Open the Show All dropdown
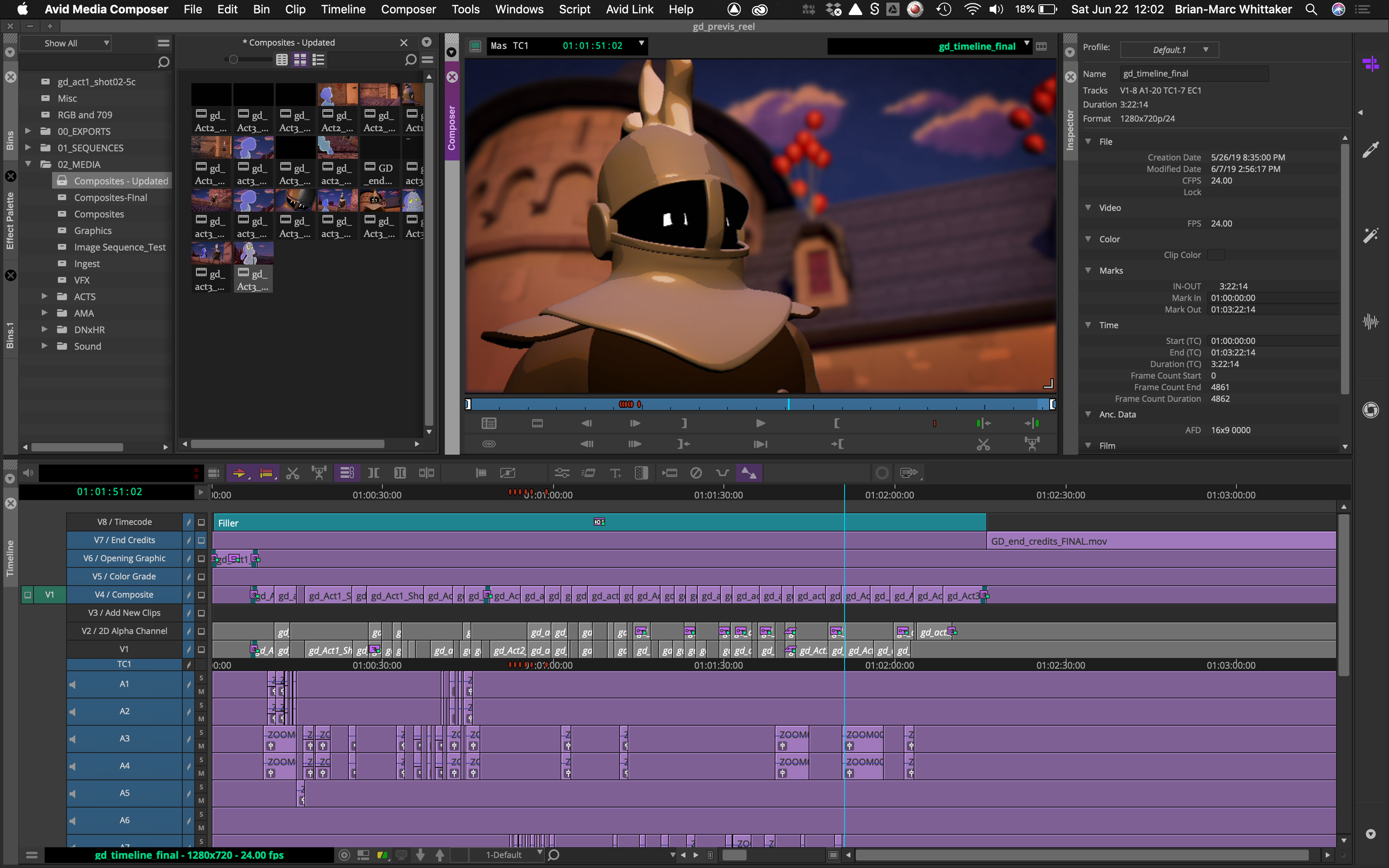 click(66, 43)
